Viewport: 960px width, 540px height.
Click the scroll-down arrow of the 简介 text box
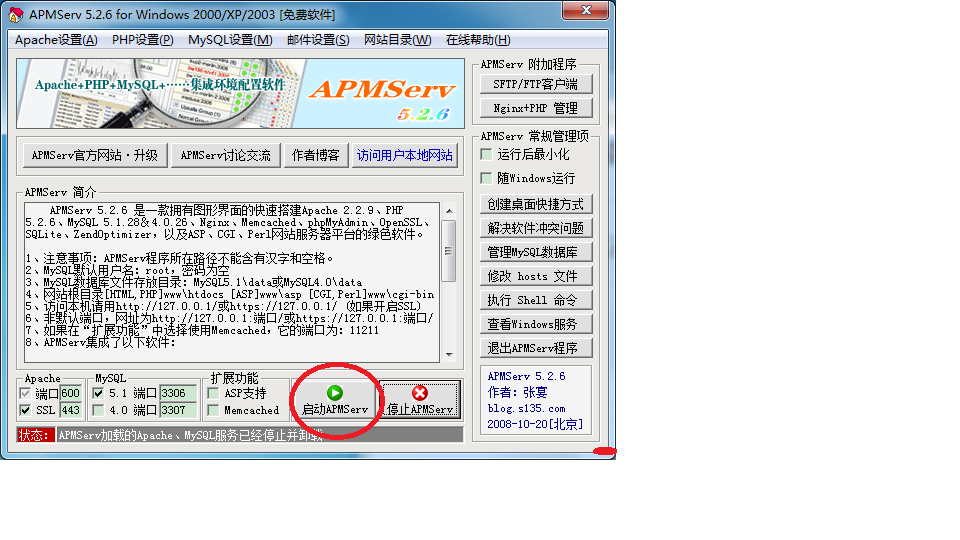click(x=449, y=354)
